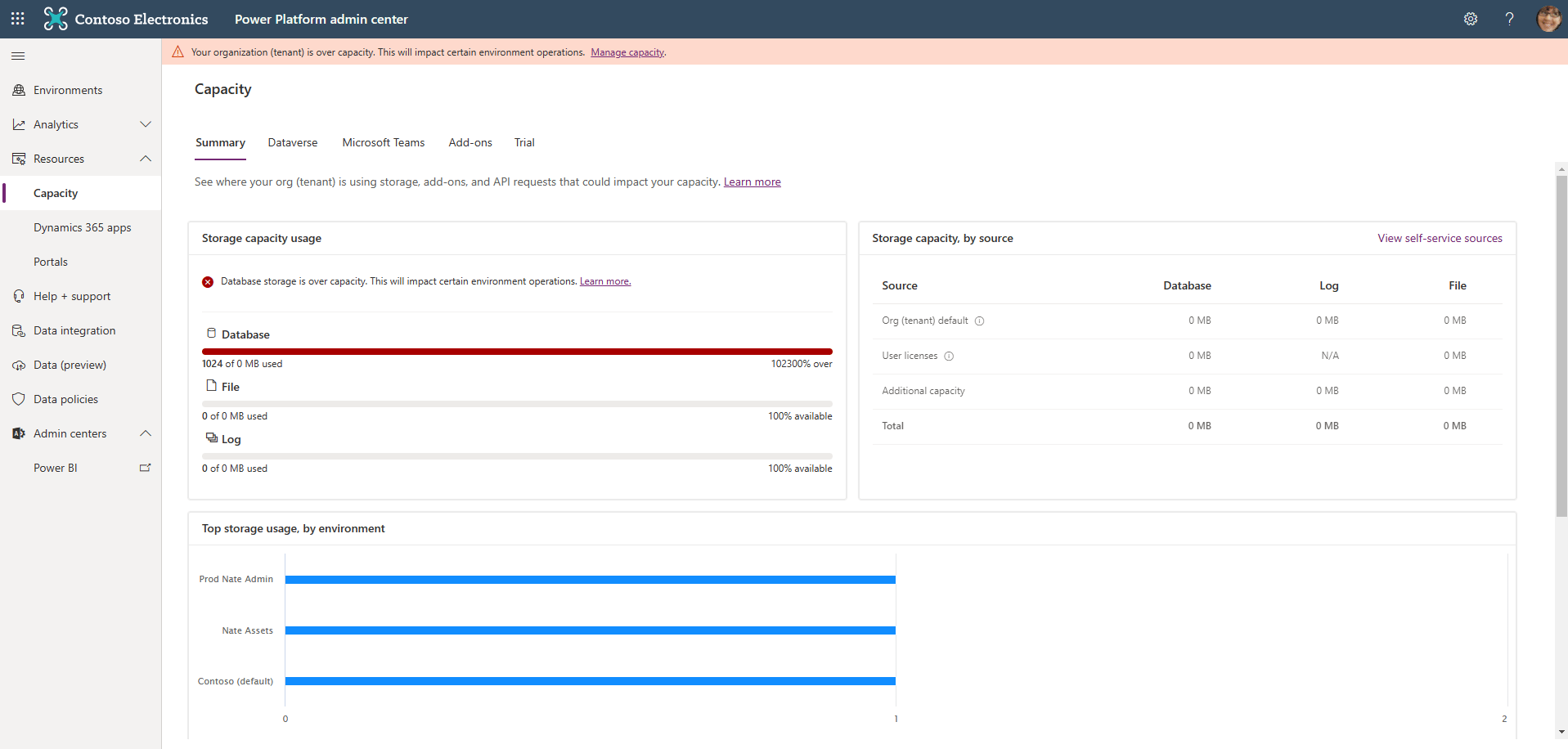Click the Contoso (default) chart bar
Screen dimensions: 1568x749
tap(591, 680)
